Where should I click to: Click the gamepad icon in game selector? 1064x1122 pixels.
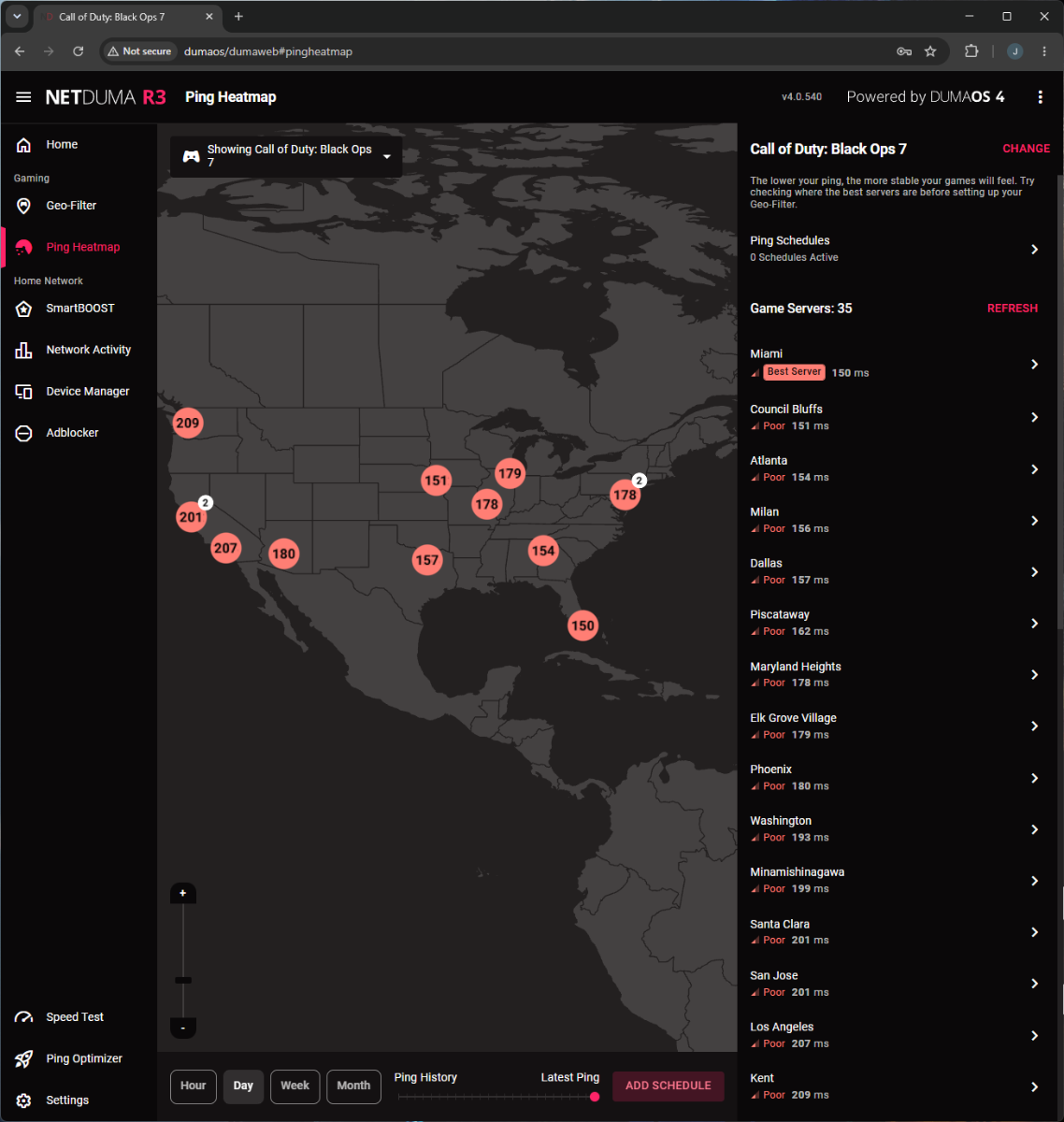(191, 156)
